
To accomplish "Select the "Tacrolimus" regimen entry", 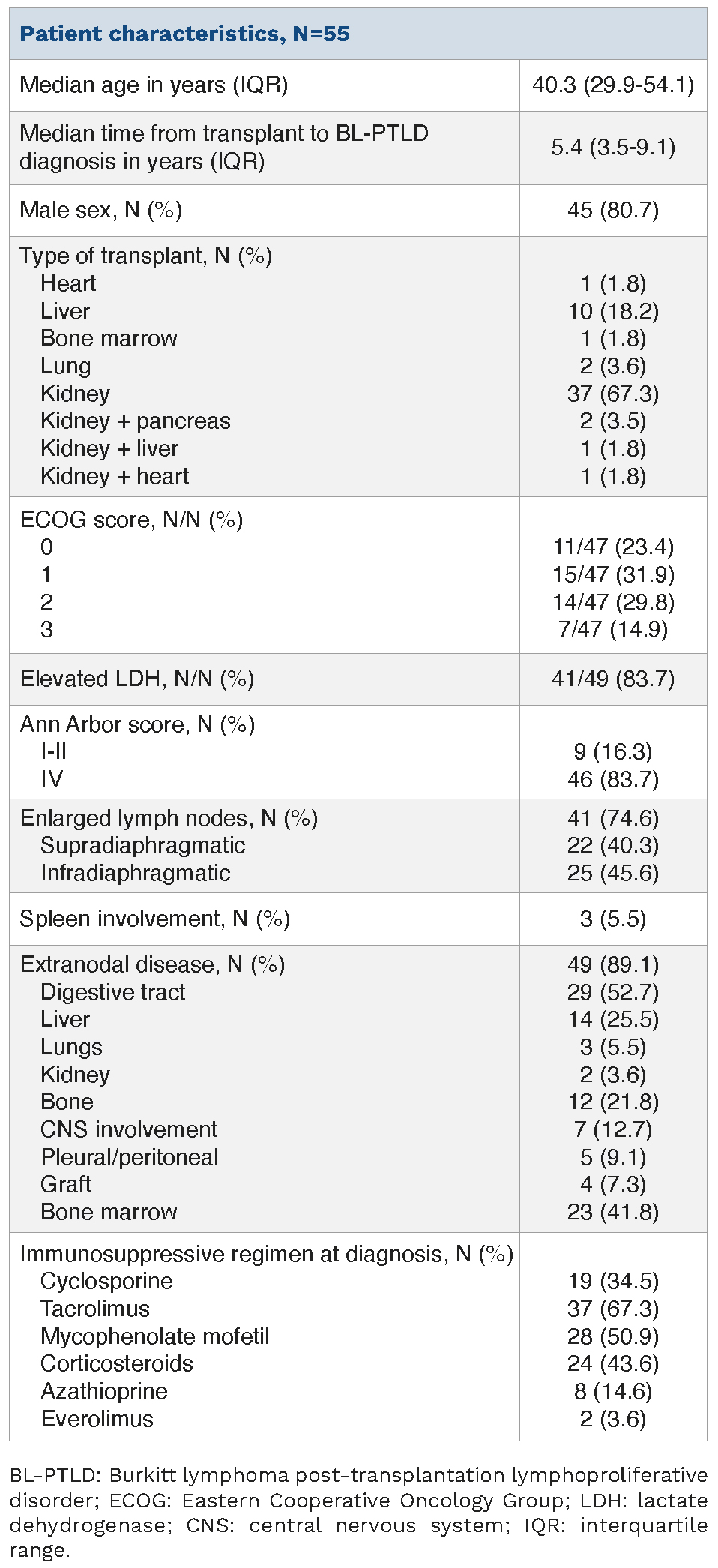I will click(x=95, y=1309).
